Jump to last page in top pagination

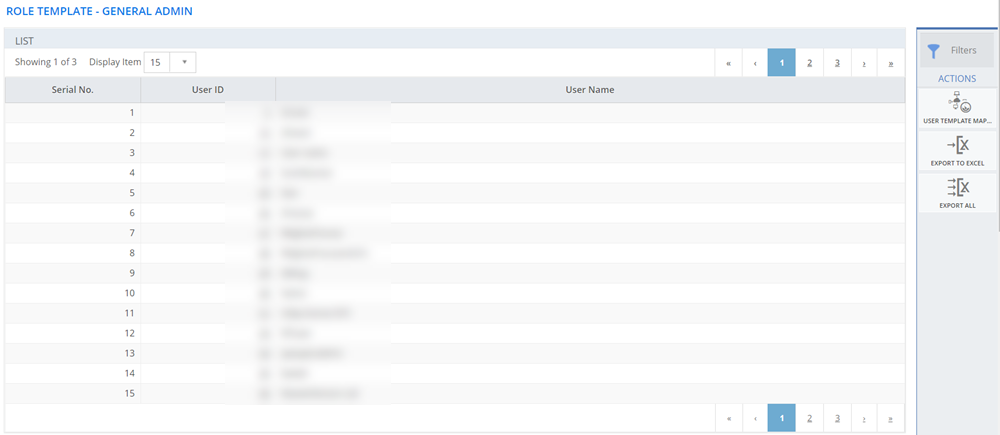891,63
